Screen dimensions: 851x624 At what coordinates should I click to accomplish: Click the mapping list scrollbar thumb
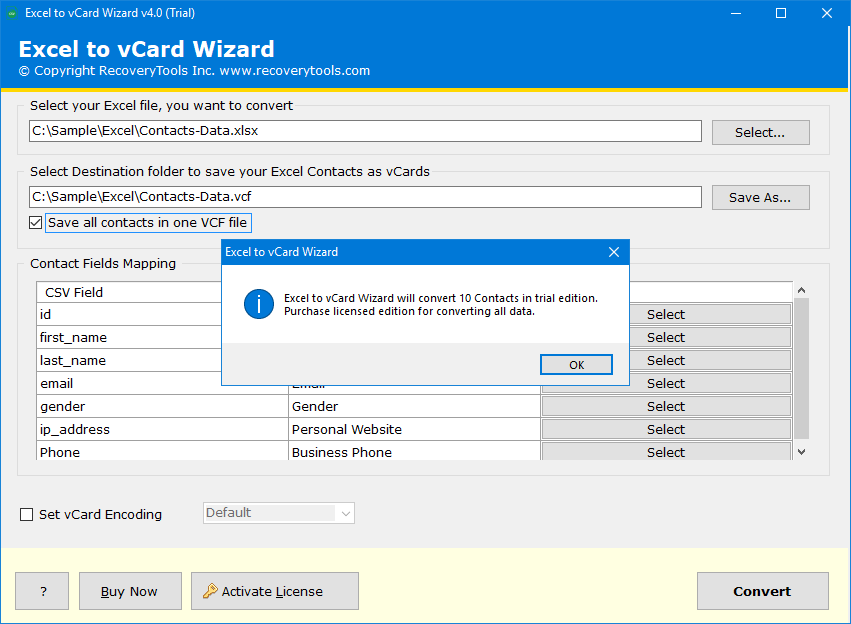(802, 368)
